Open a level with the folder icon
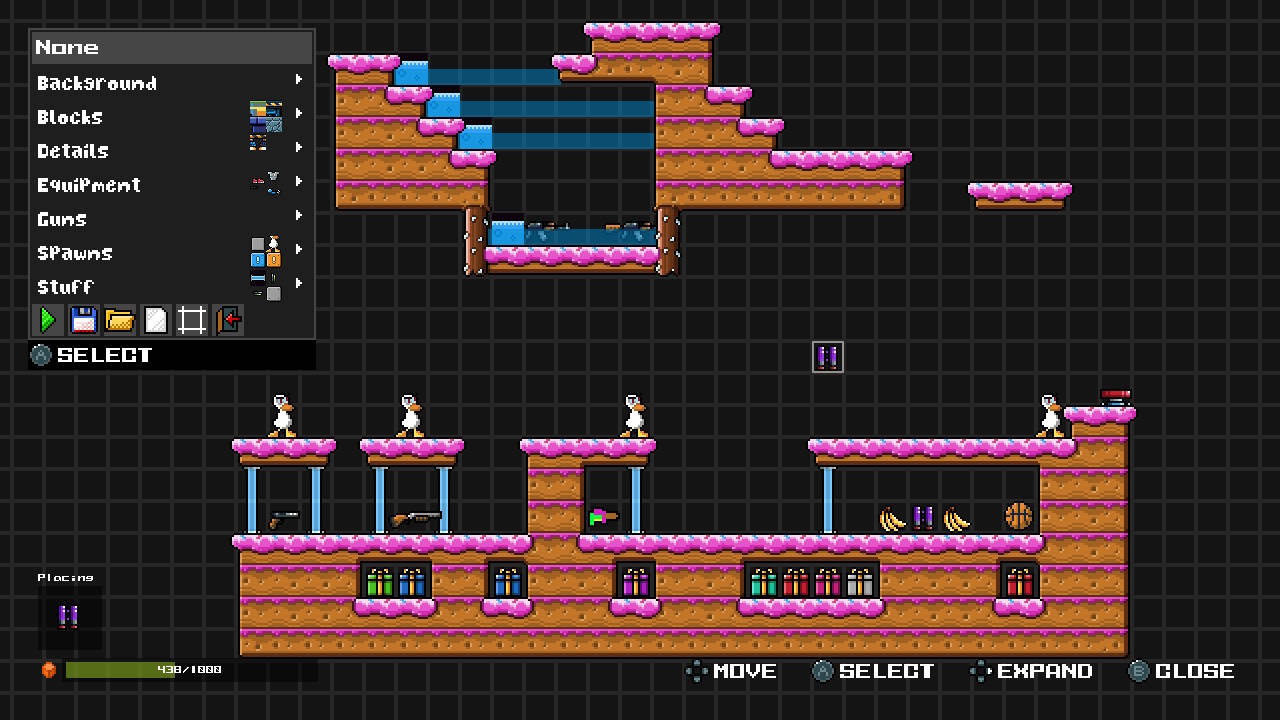This screenshot has height=720, width=1280. 119,320
